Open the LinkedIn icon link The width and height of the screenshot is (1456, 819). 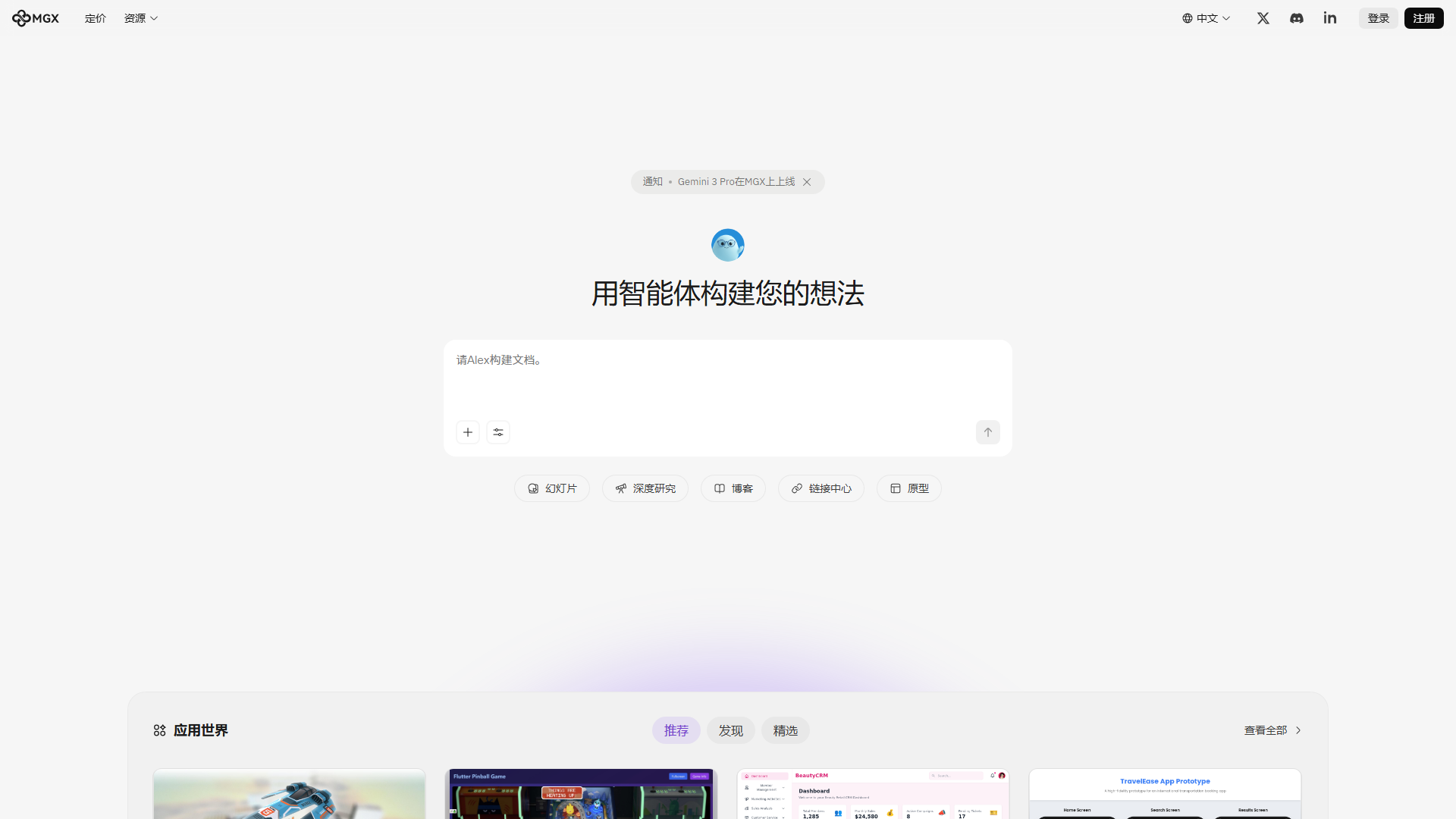tap(1330, 18)
